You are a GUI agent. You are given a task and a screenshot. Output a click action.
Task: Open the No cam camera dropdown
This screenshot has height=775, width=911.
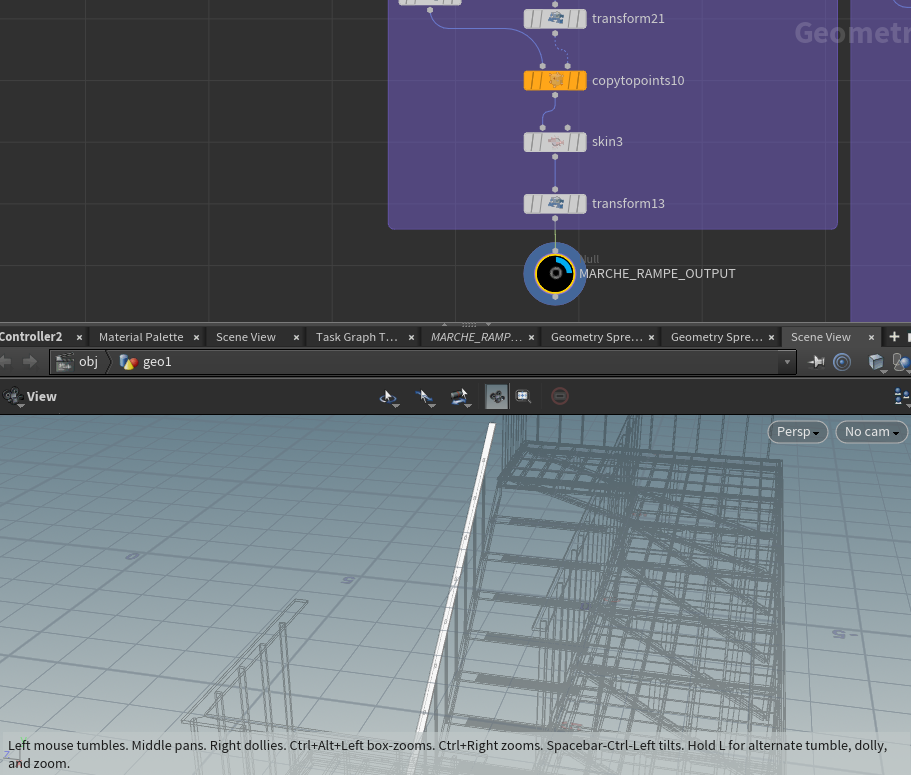[x=871, y=432]
